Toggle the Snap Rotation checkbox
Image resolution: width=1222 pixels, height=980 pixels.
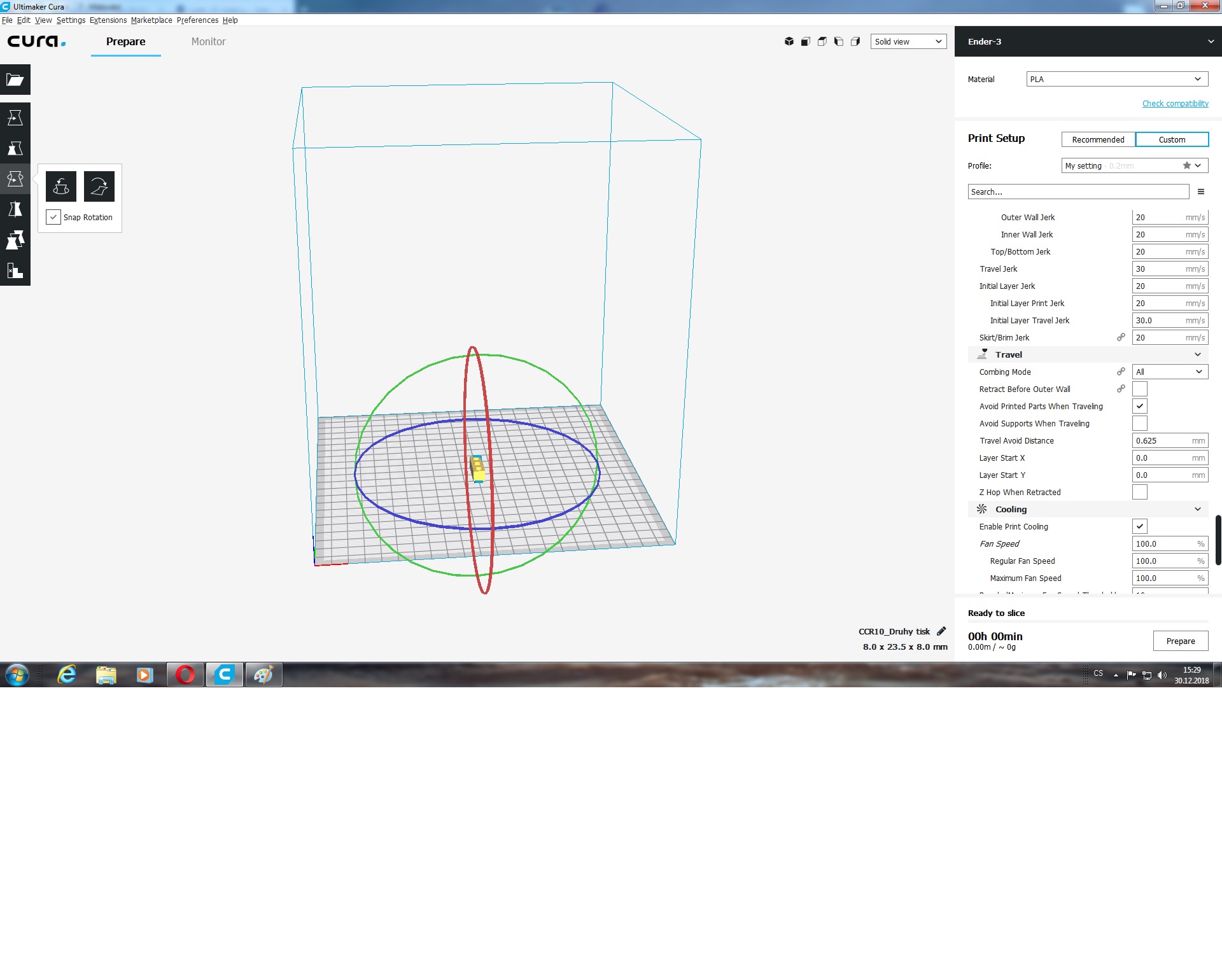[x=53, y=217]
